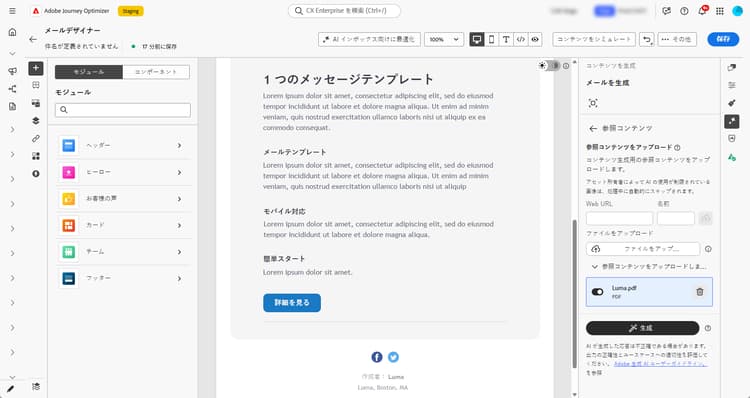This screenshot has width=750, height=398.
Task: Open the campaigns megaphone icon in sidebar
Action: point(12,71)
